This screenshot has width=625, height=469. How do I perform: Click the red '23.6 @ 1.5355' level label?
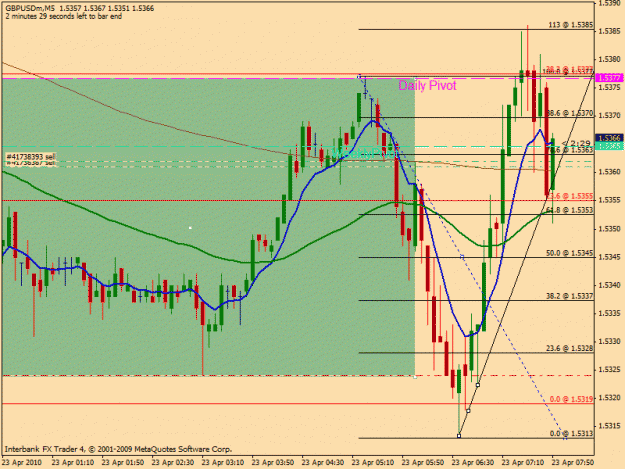click(x=570, y=196)
